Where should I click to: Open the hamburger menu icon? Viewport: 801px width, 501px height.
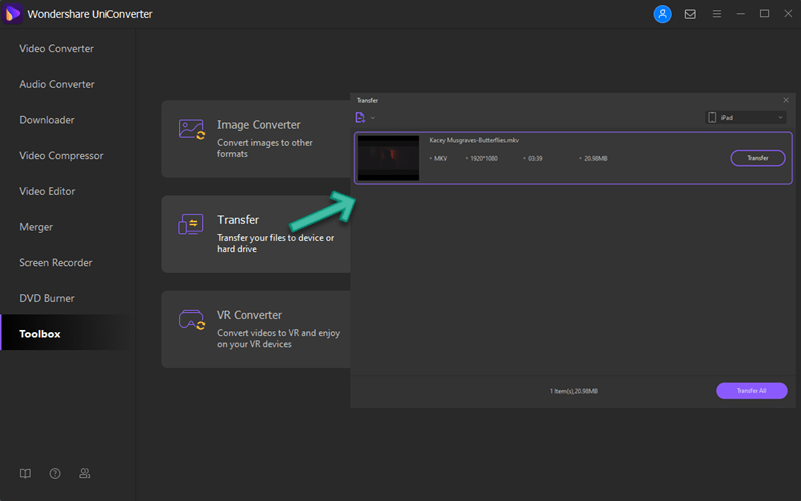tap(717, 14)
